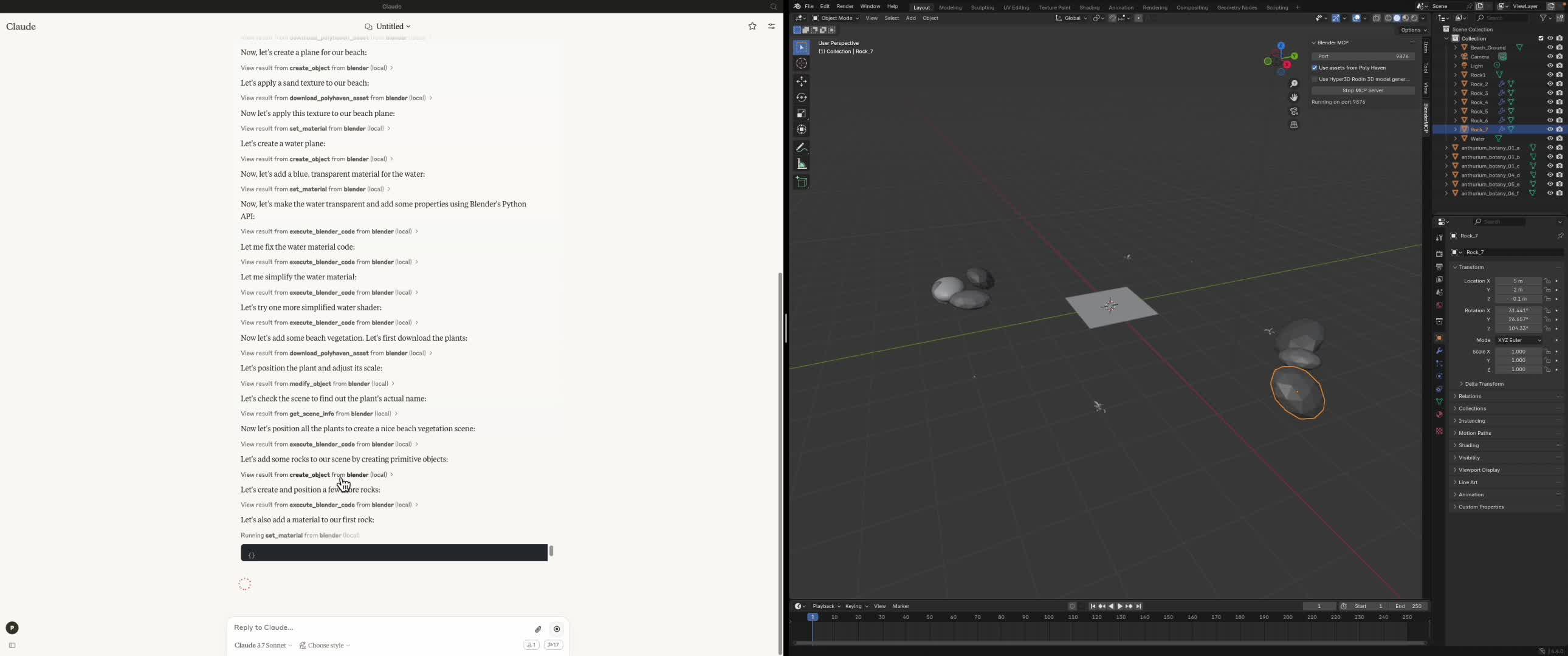Open the rotation Mode dropdown showing XYZ Euler
Screen dimensions: 1568x656
tap(1520, 340)
